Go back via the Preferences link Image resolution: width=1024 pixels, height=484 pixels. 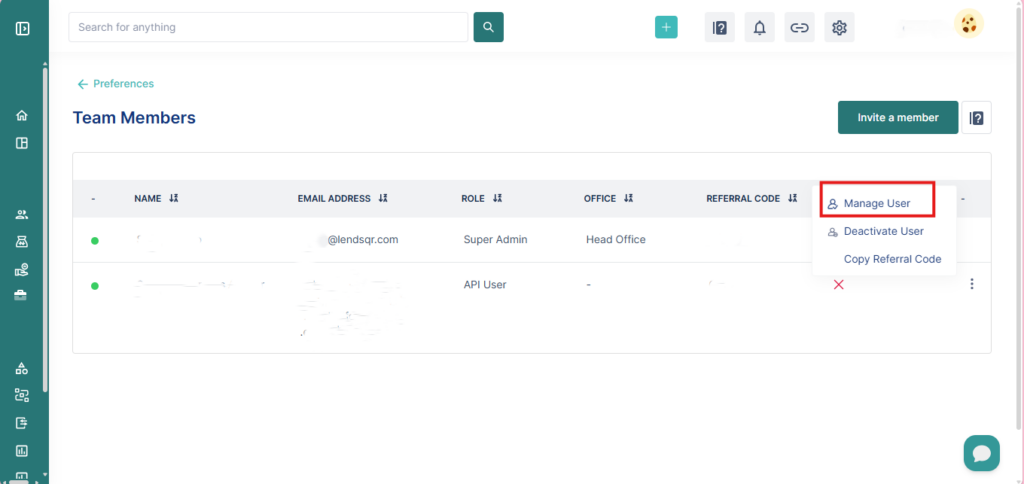click(116, 84)
